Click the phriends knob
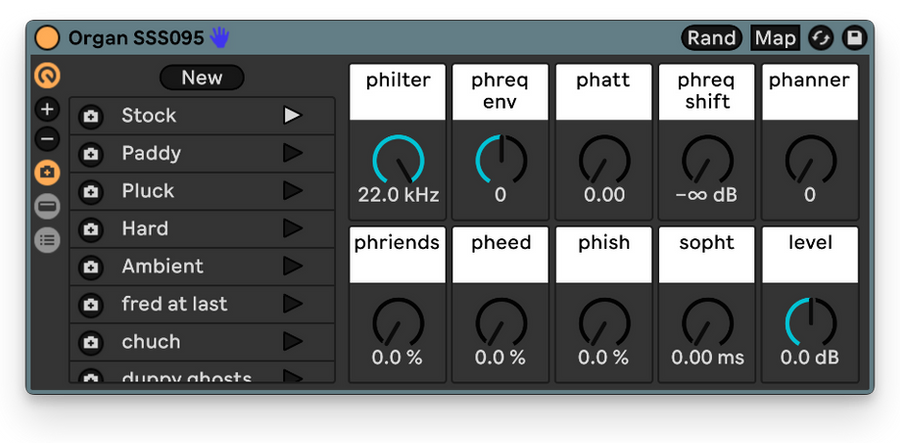Screen dimensions: 900x443 [398, 323]
